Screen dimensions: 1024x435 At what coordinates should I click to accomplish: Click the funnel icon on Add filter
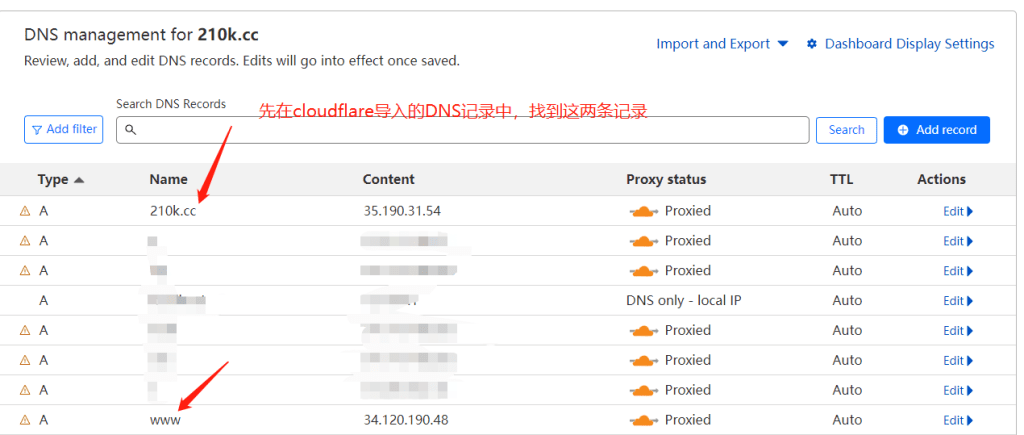coord(37,130)
